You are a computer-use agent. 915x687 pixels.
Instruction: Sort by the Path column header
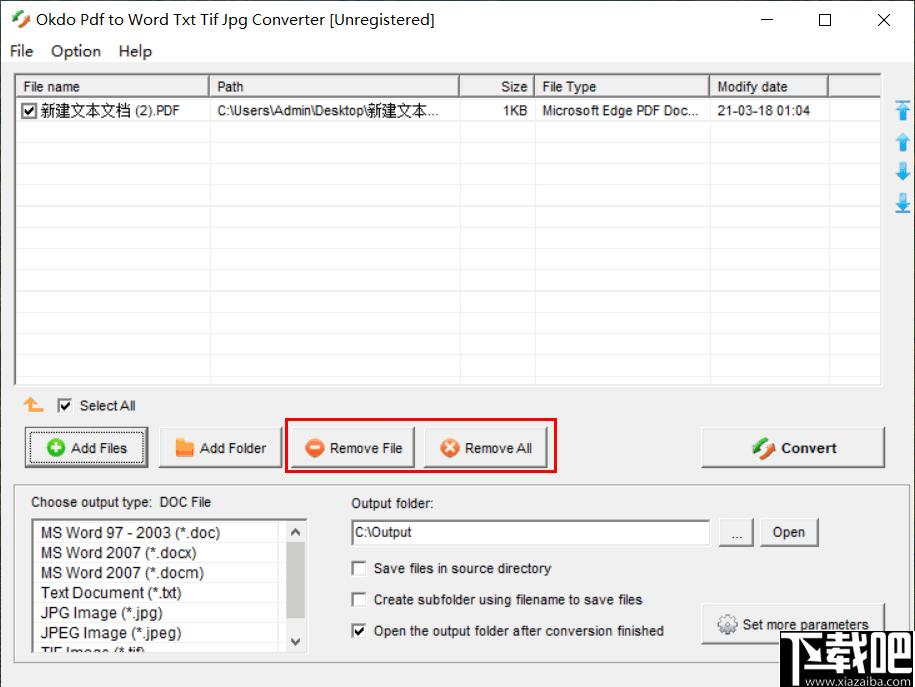334,86
